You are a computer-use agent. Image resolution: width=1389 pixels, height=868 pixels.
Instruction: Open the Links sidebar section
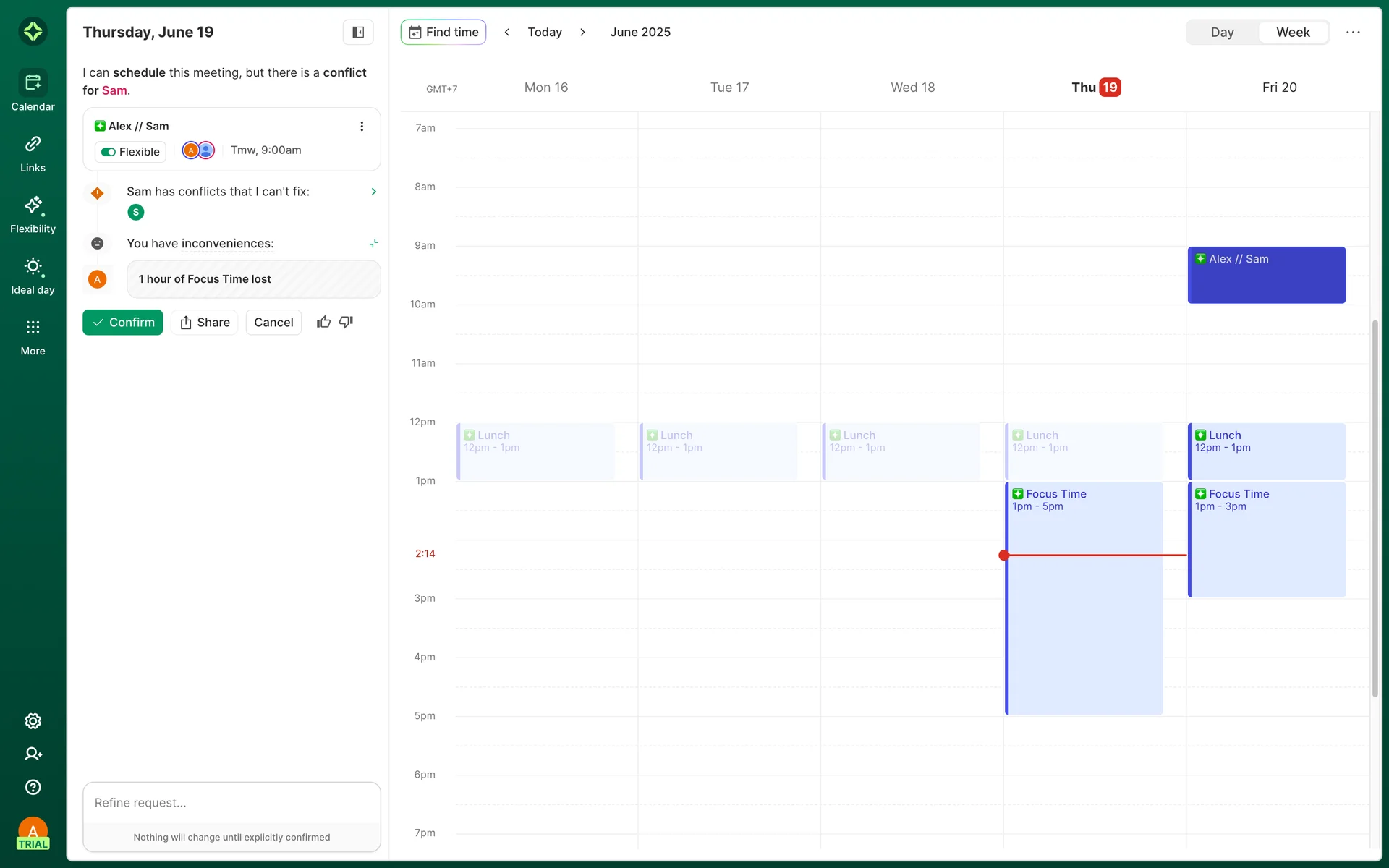33,153
